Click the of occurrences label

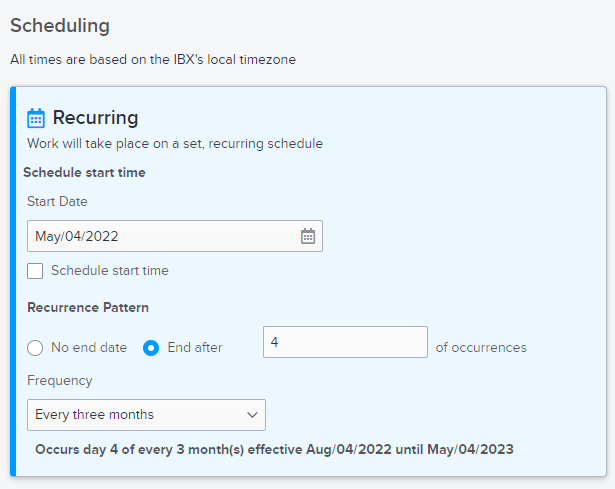[x=481, y=347]
